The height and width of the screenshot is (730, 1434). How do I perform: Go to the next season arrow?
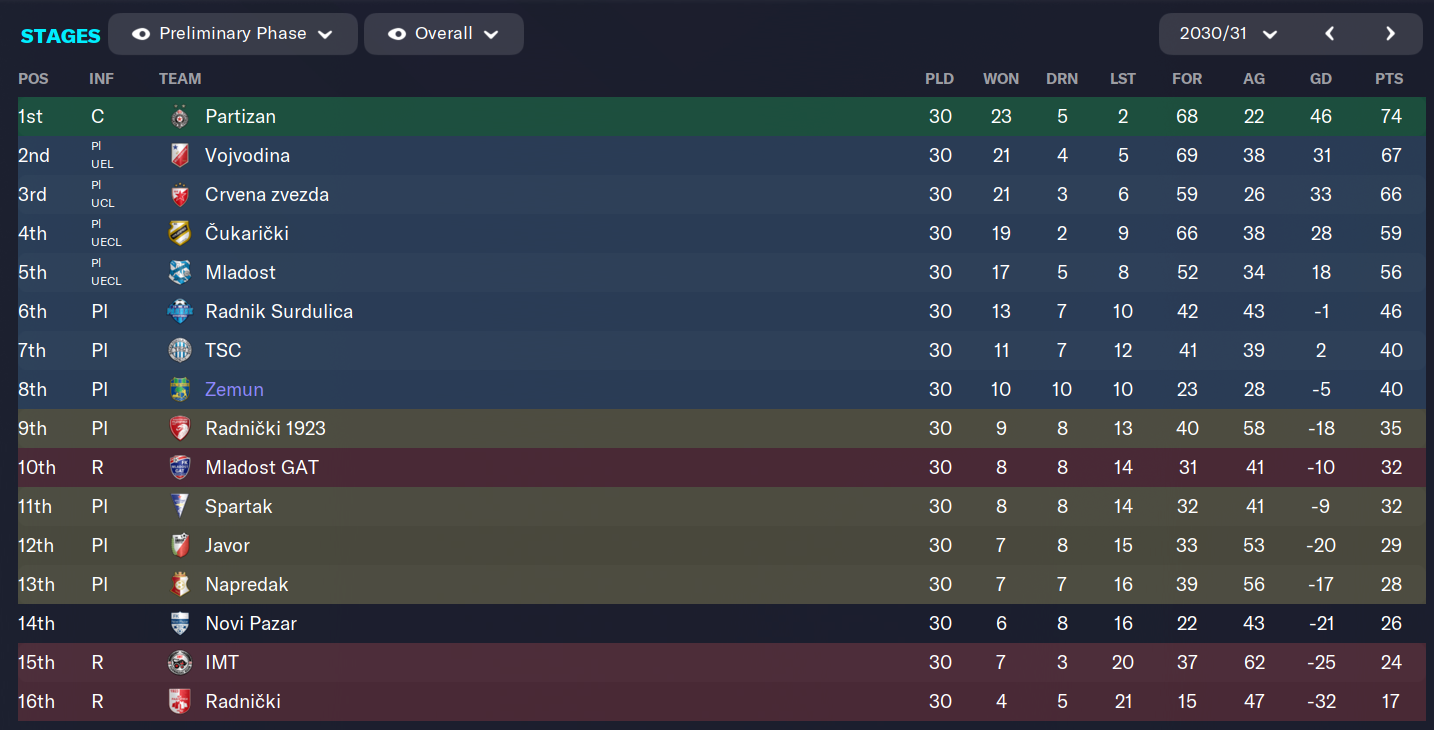[1390, 34]
